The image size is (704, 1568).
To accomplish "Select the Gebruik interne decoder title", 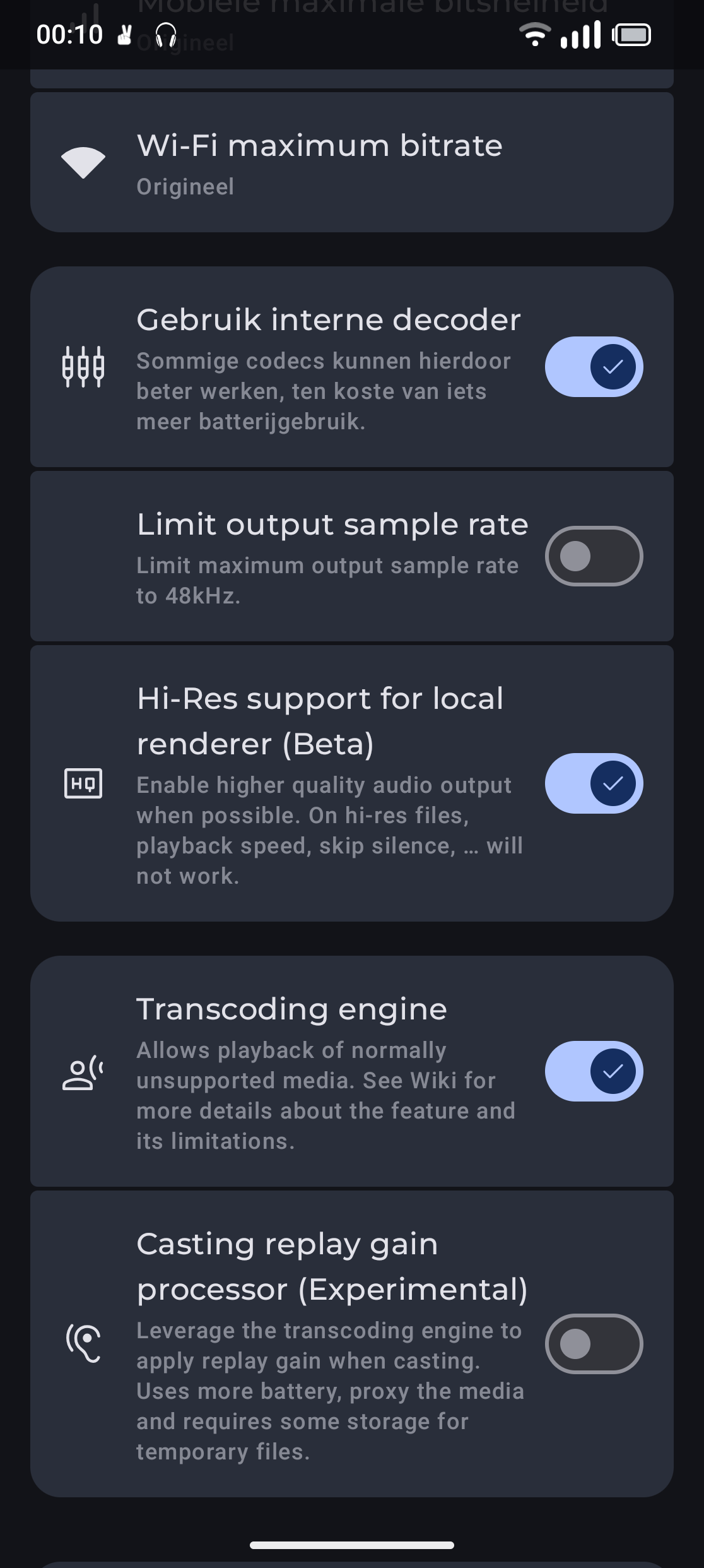I will (328, 320).
